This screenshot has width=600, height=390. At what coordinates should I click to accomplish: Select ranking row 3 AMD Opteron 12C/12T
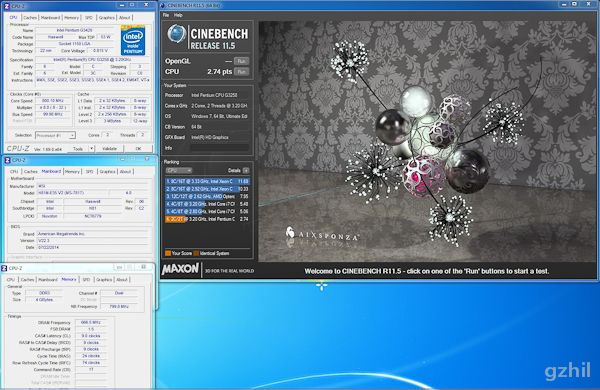click(x=207, y=196)
